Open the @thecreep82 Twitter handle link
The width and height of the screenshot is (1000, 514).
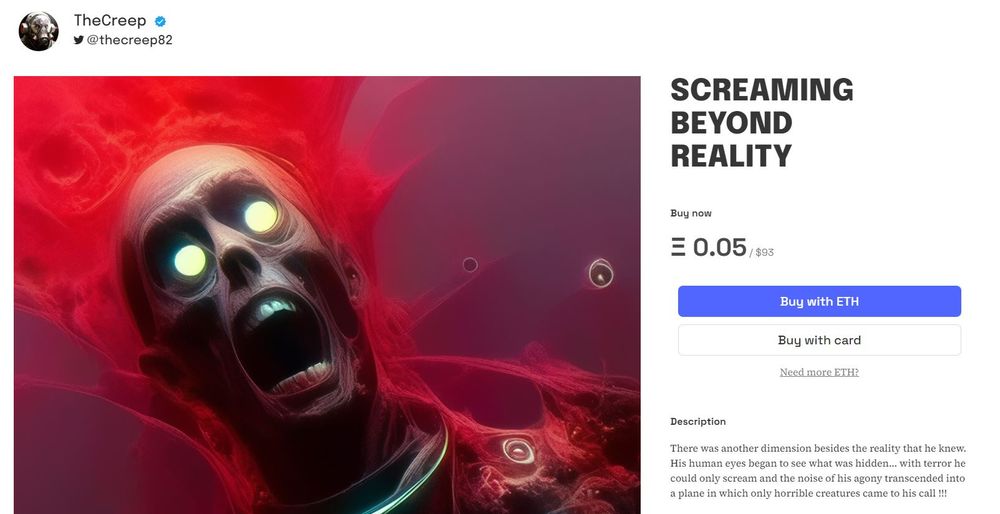129,40
